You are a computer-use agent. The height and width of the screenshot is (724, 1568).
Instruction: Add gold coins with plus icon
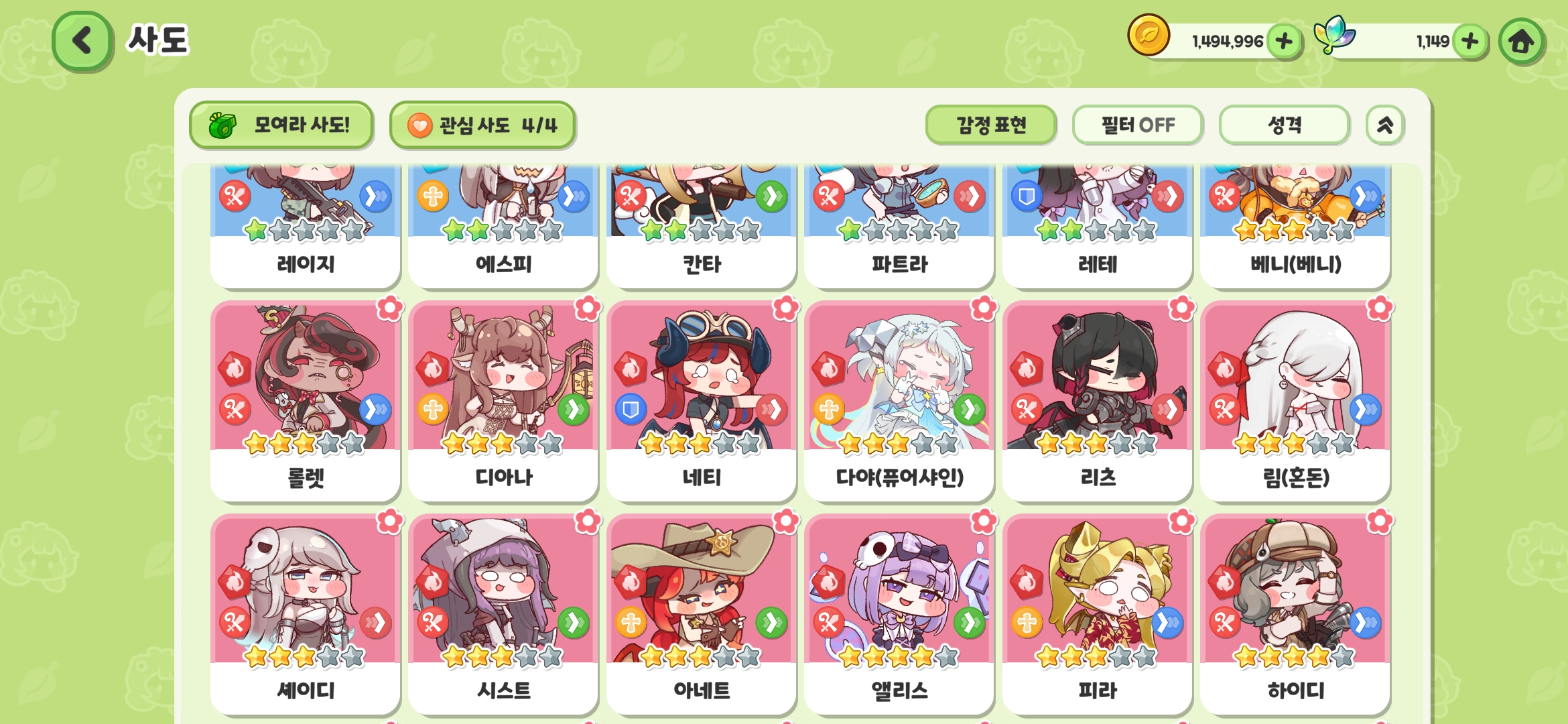pos(1284,42)
